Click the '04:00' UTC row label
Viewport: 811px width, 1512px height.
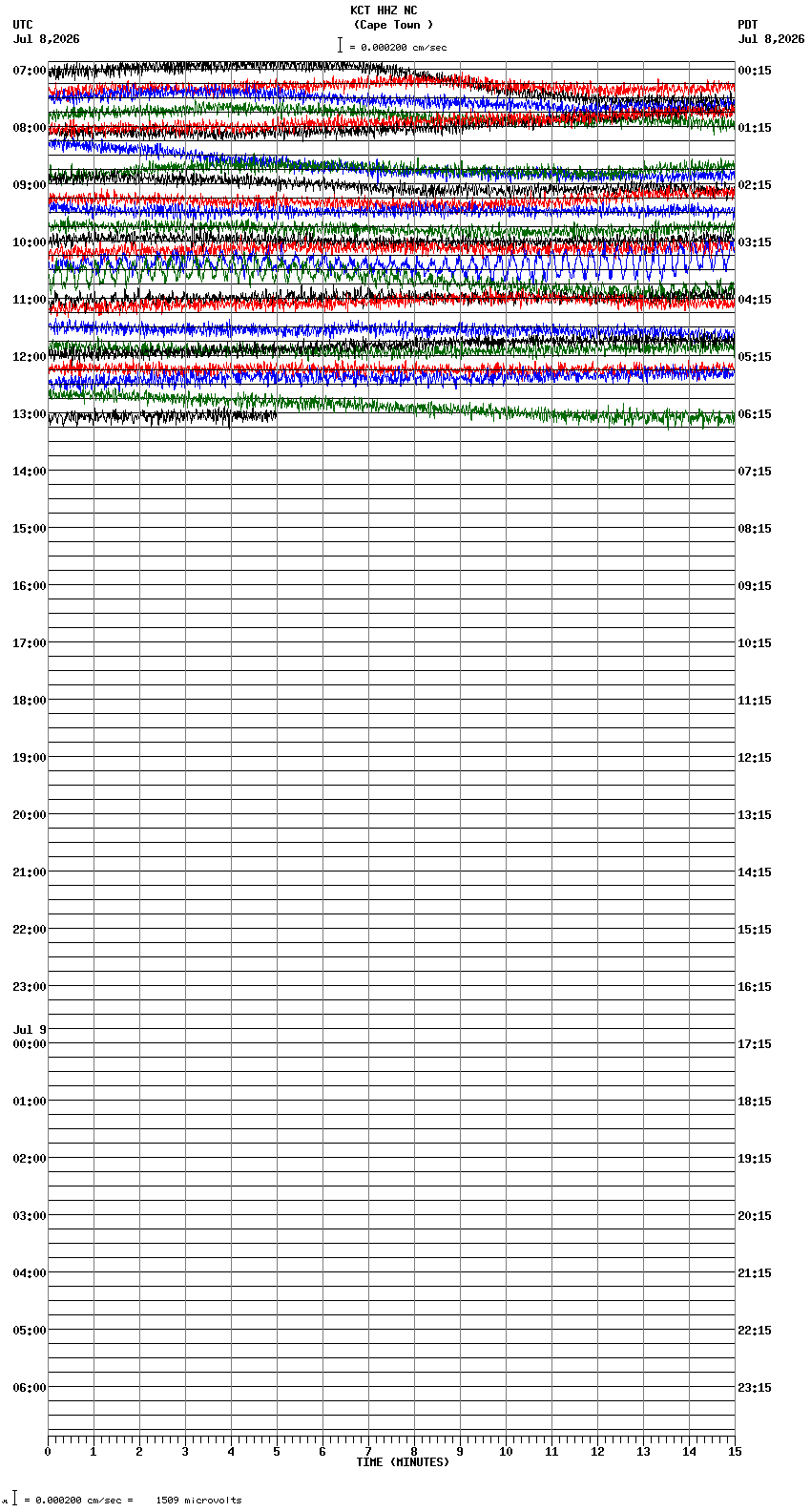[30, 1273]
